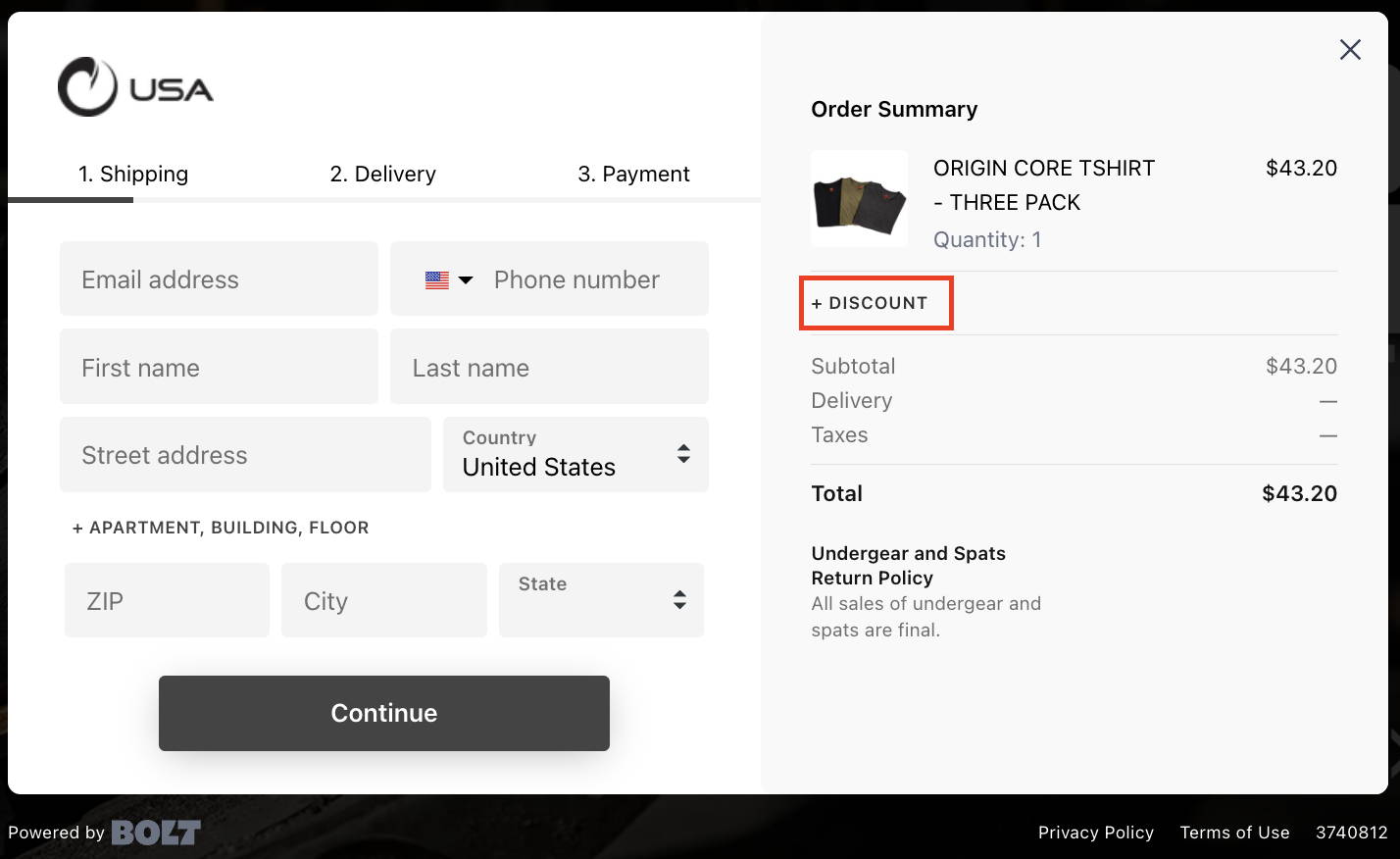The height and width of the screenshot is (859, 1400).
Task: Open the Privacy Policy link
Action: (x=1096, y=833)
